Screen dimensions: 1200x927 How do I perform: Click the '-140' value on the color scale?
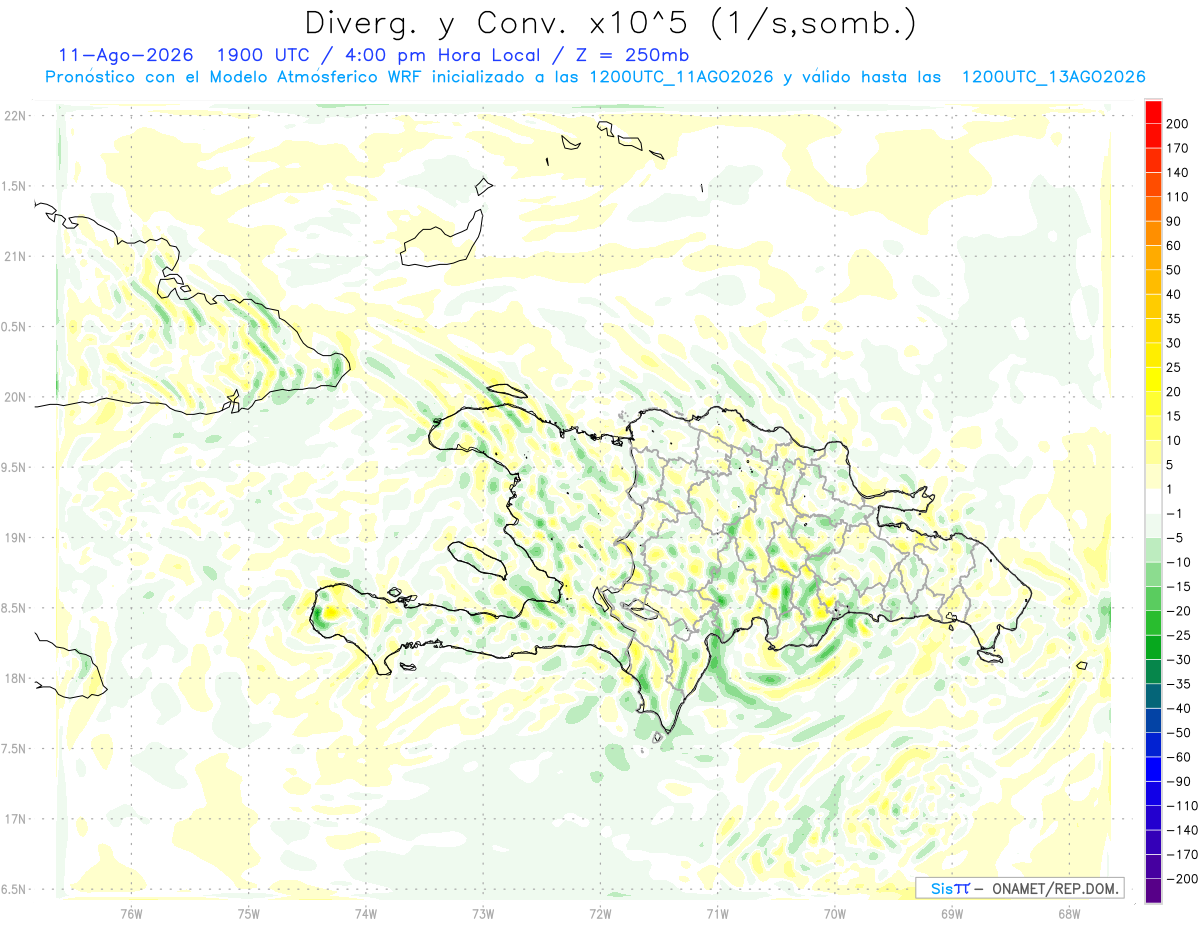[x=1180, y=830]
